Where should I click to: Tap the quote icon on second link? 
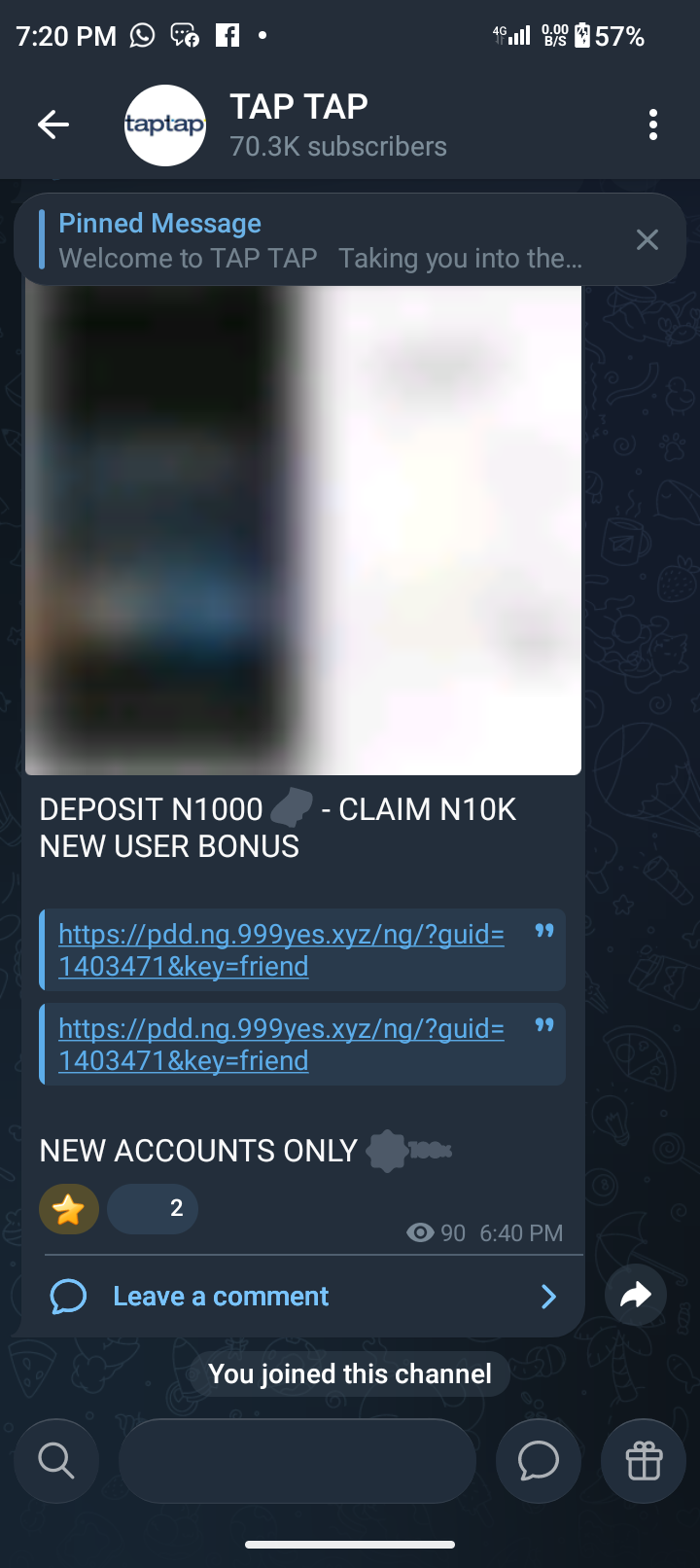(544, 1025)
